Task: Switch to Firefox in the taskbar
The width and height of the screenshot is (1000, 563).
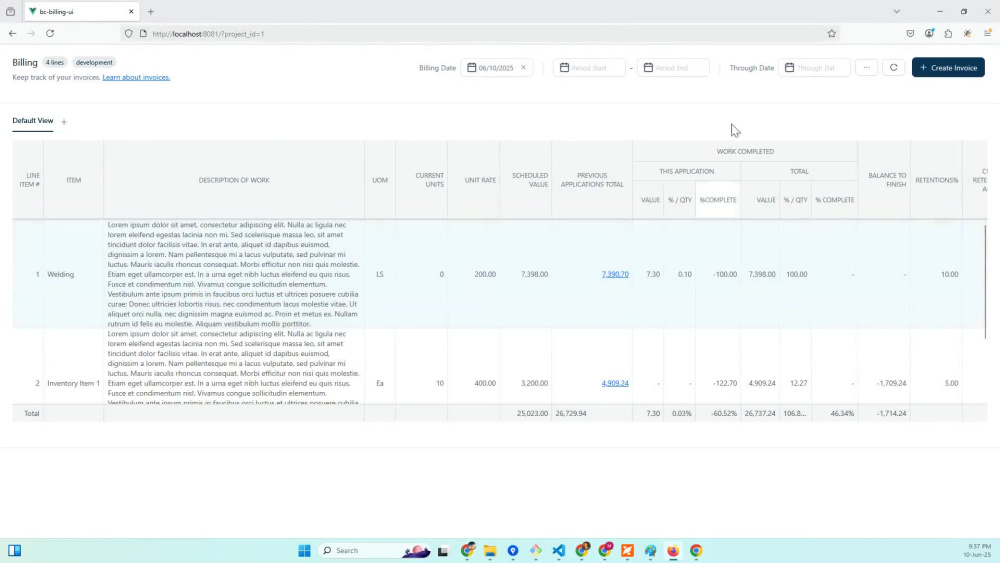Action: click(x=673, y=551)
